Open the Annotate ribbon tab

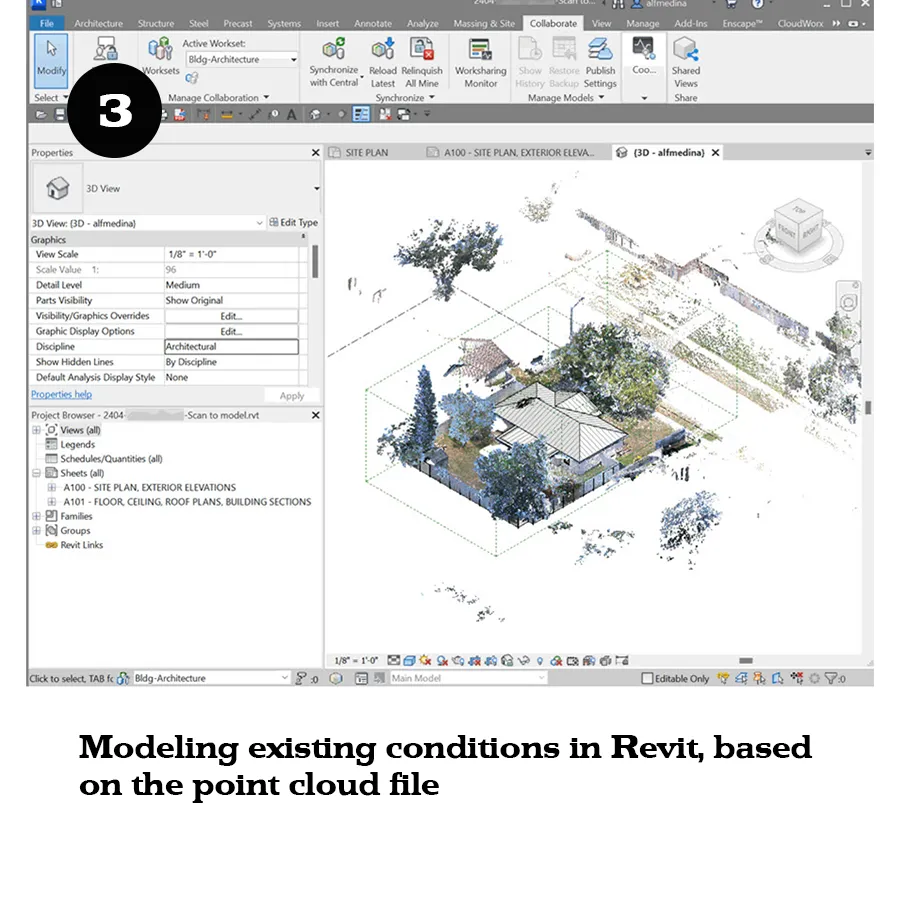[x=373, y=24]
